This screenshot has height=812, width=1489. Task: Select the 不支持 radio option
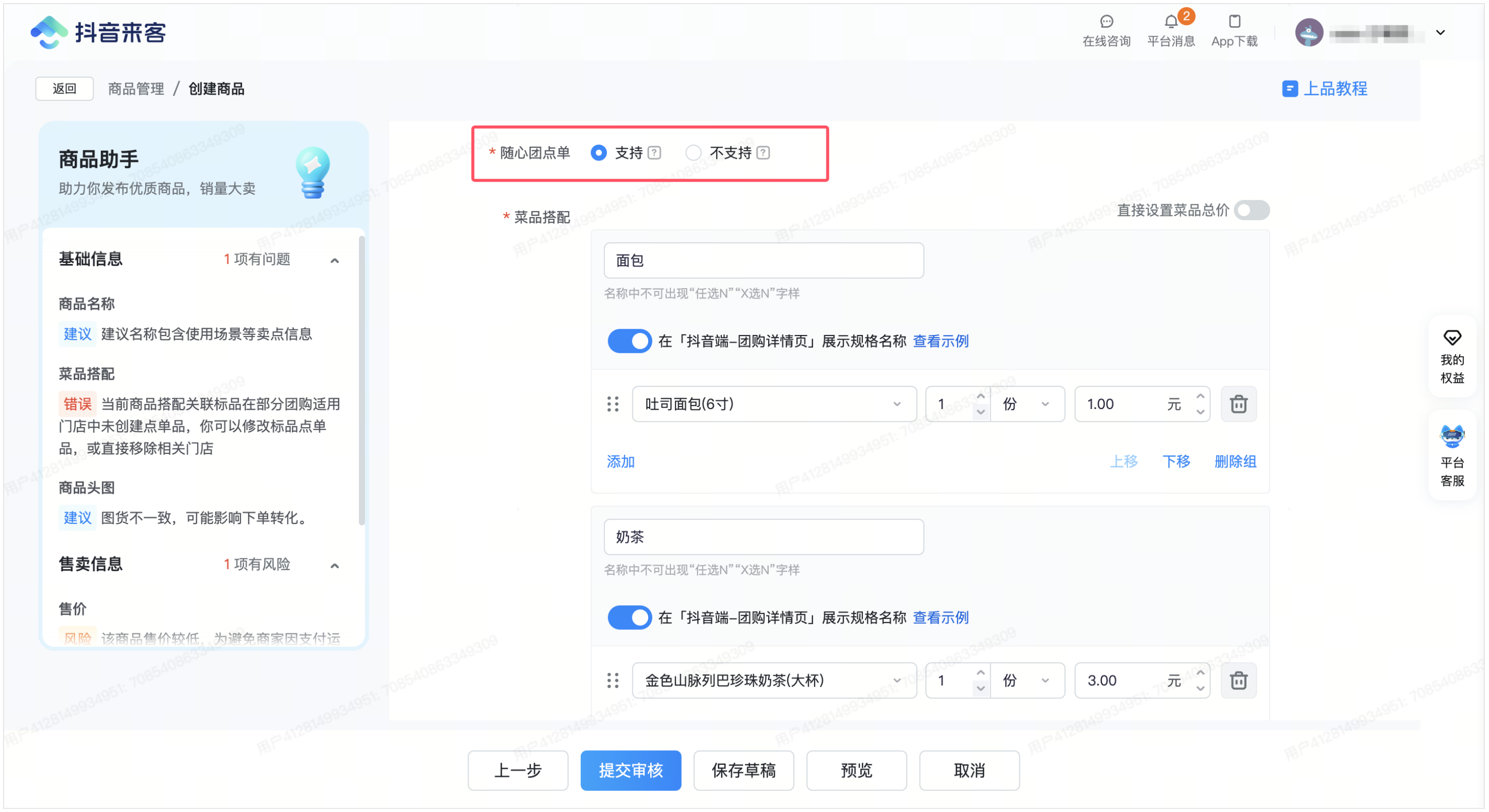point(693,152)
